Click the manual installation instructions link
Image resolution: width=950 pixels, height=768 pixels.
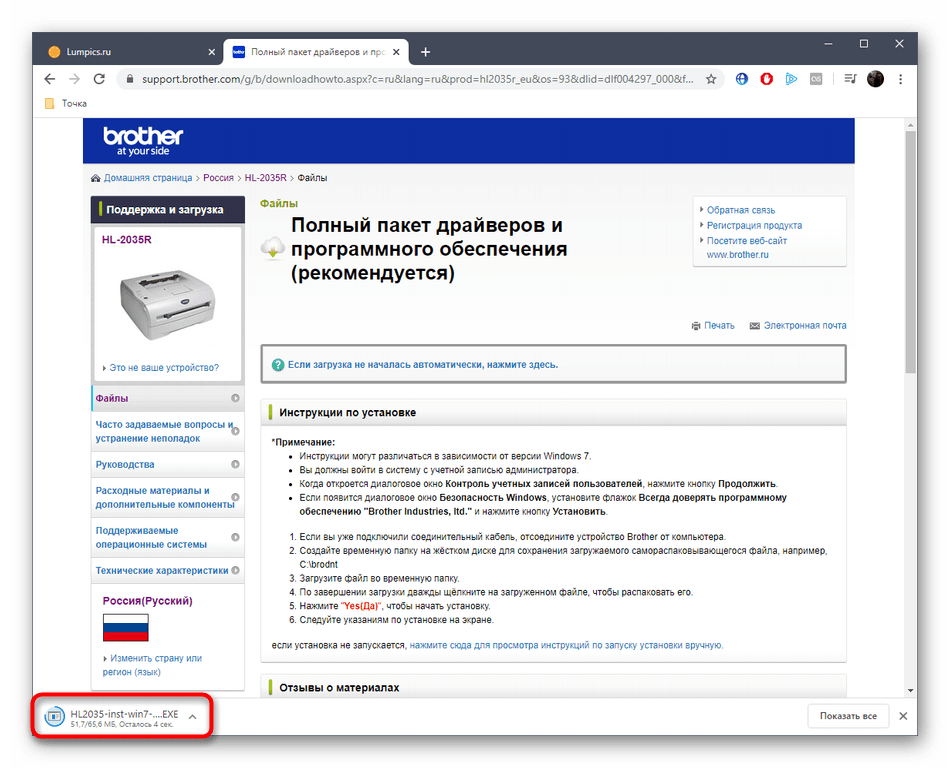pyautogui.click(x=566, y=646)
